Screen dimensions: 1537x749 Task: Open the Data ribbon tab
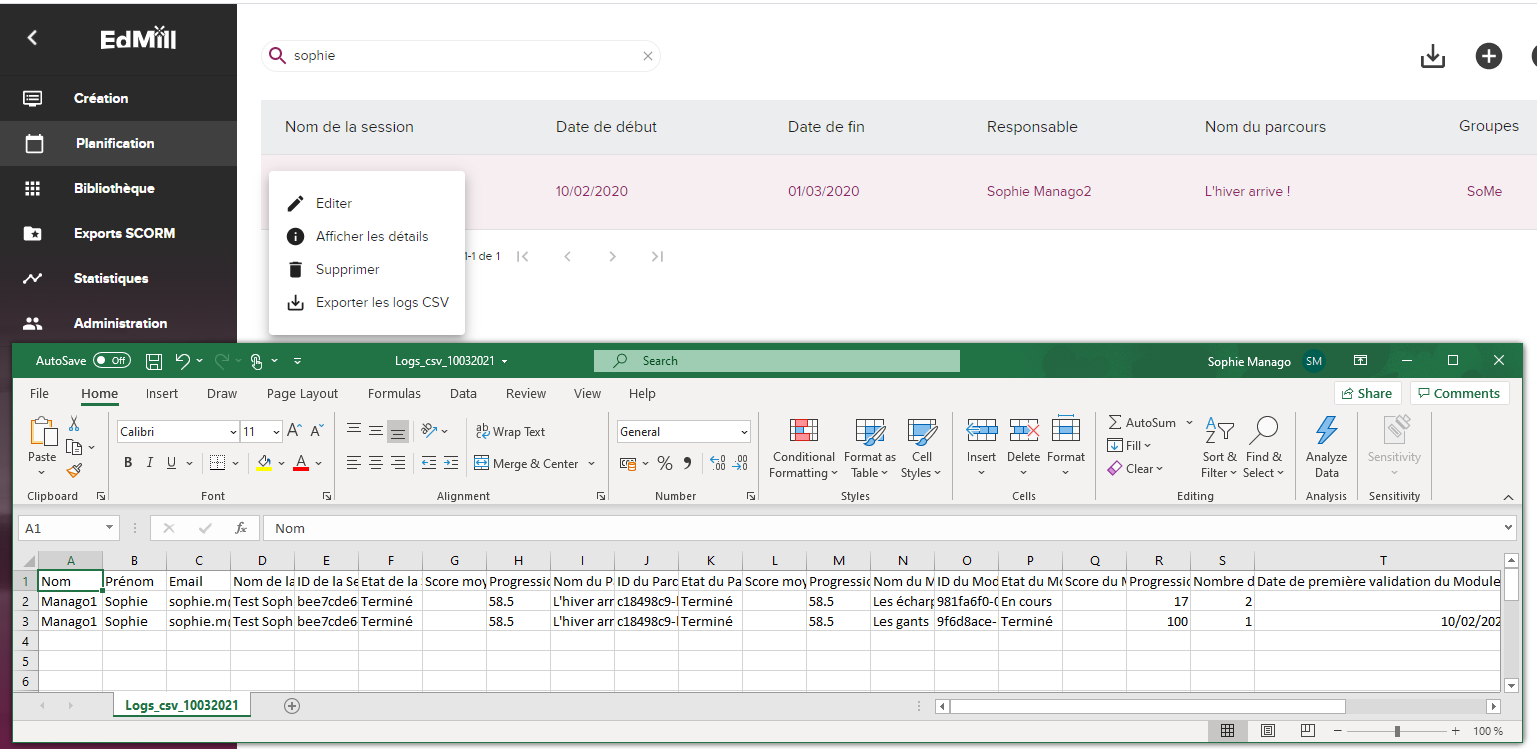tap(463, 393)
